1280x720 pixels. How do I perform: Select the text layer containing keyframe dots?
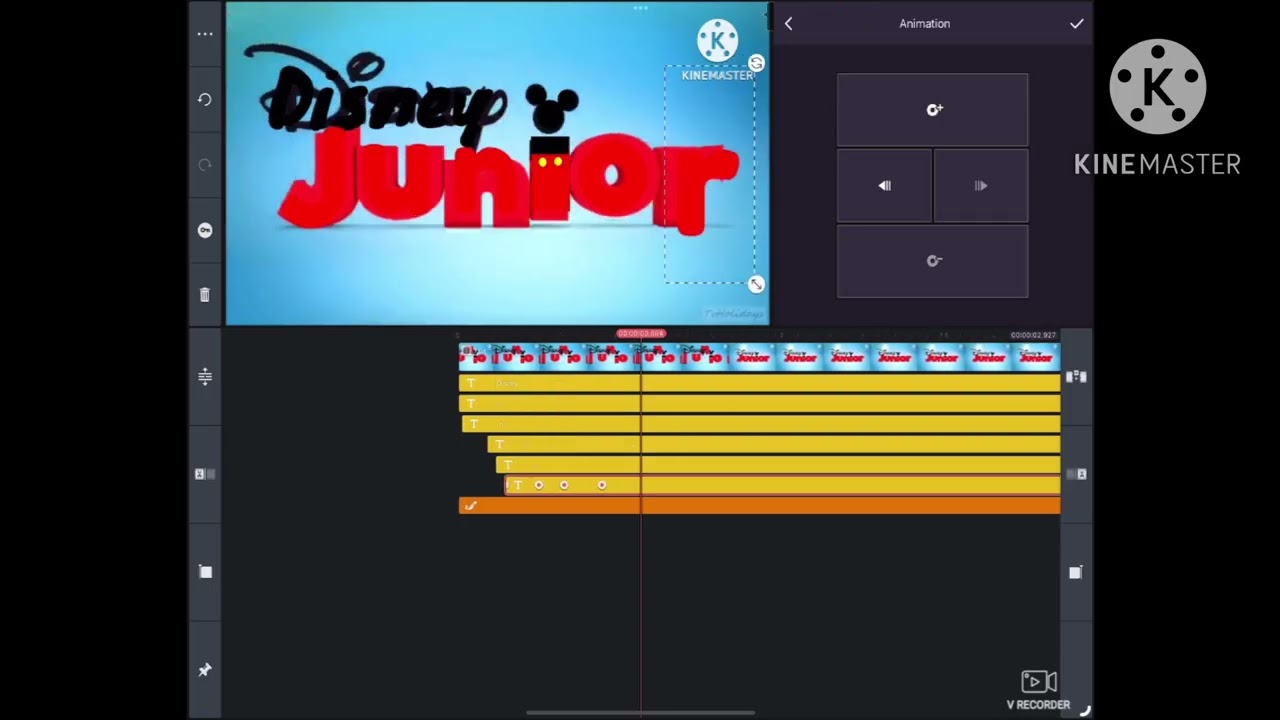pos(783,485)
